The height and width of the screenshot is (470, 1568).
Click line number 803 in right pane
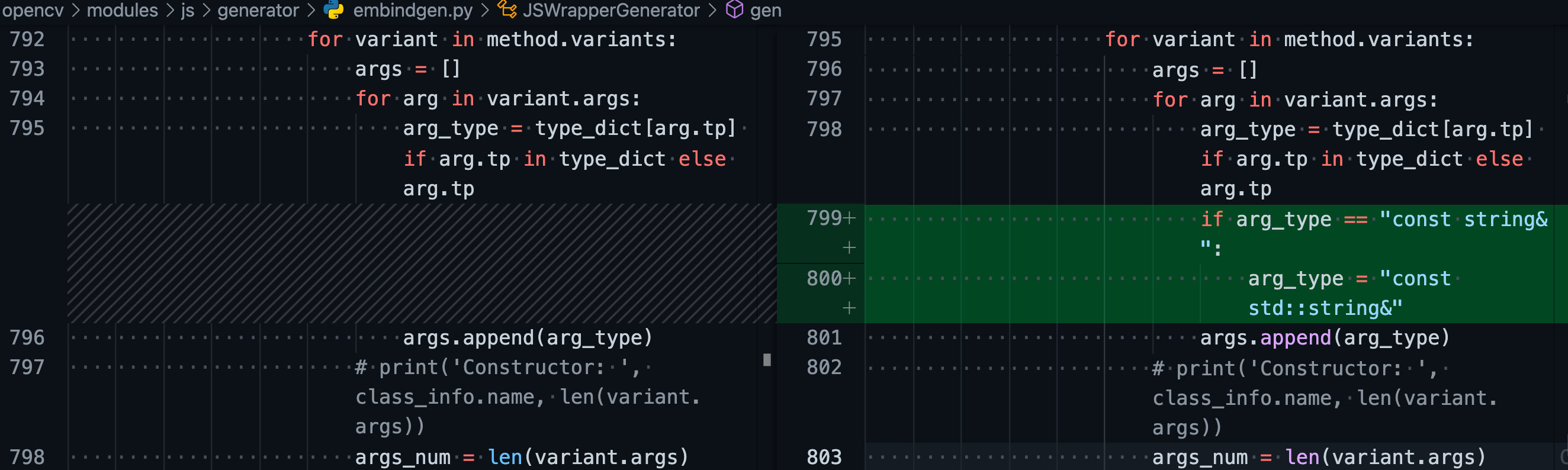coord(824,456)
